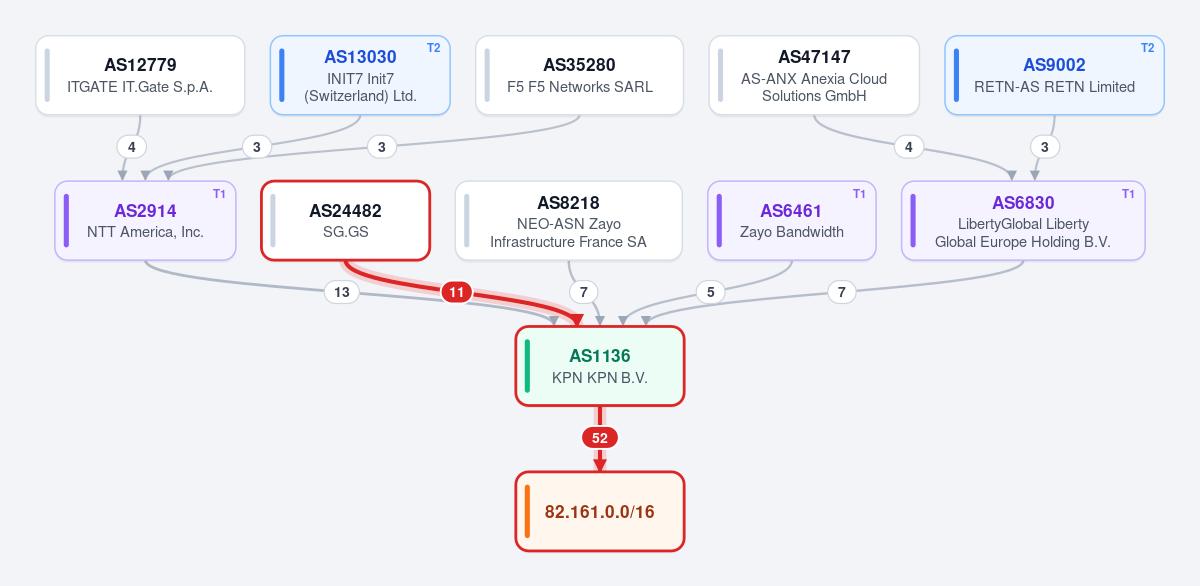Click the T1 badge on AS6830

coord(1128,193)
